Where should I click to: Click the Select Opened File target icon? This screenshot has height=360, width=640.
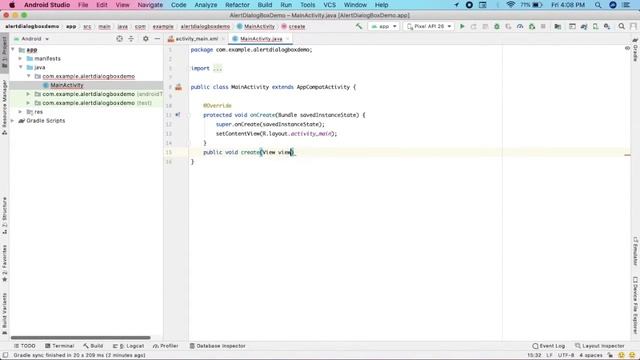(119, 38)
